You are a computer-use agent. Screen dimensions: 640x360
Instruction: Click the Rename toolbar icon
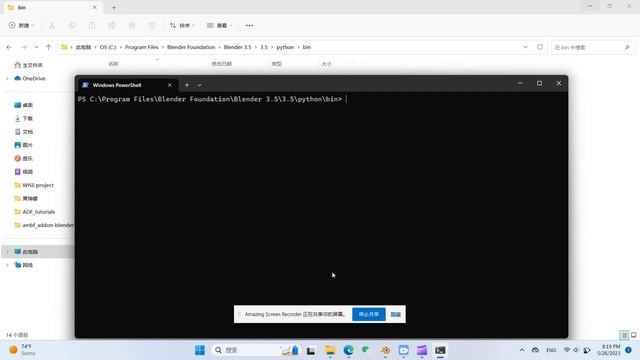[x=112, y=25]
